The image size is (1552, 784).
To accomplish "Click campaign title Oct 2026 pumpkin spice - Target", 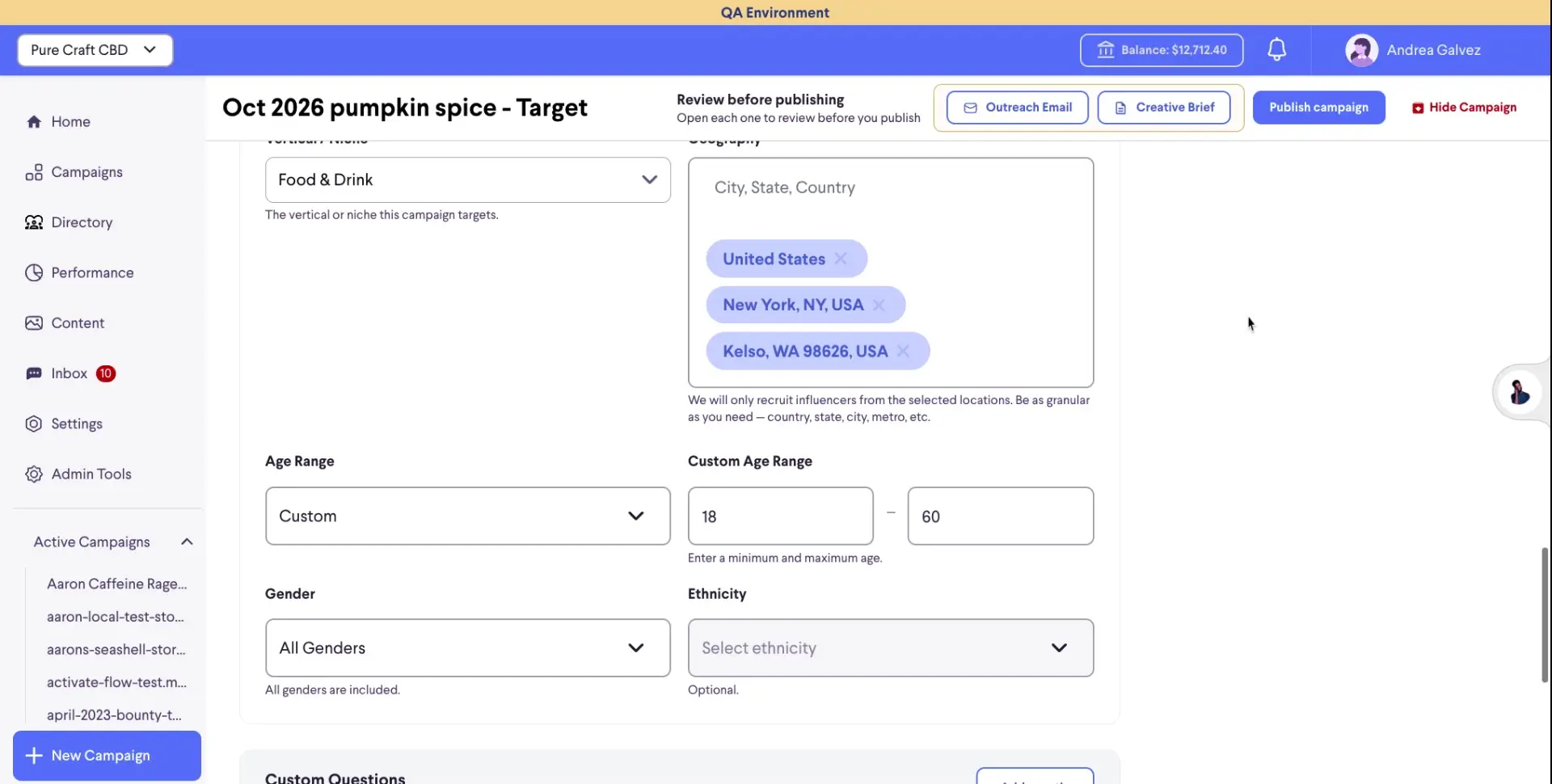I will click(x=404, y=107).
